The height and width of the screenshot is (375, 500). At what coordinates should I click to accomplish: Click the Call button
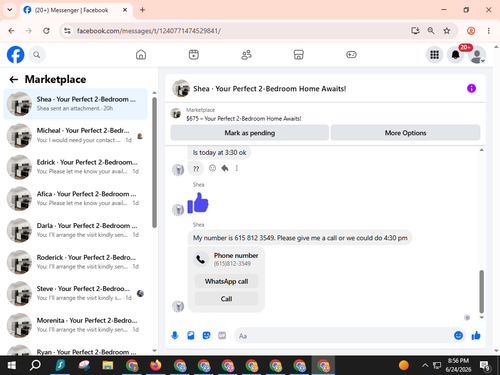226,299
